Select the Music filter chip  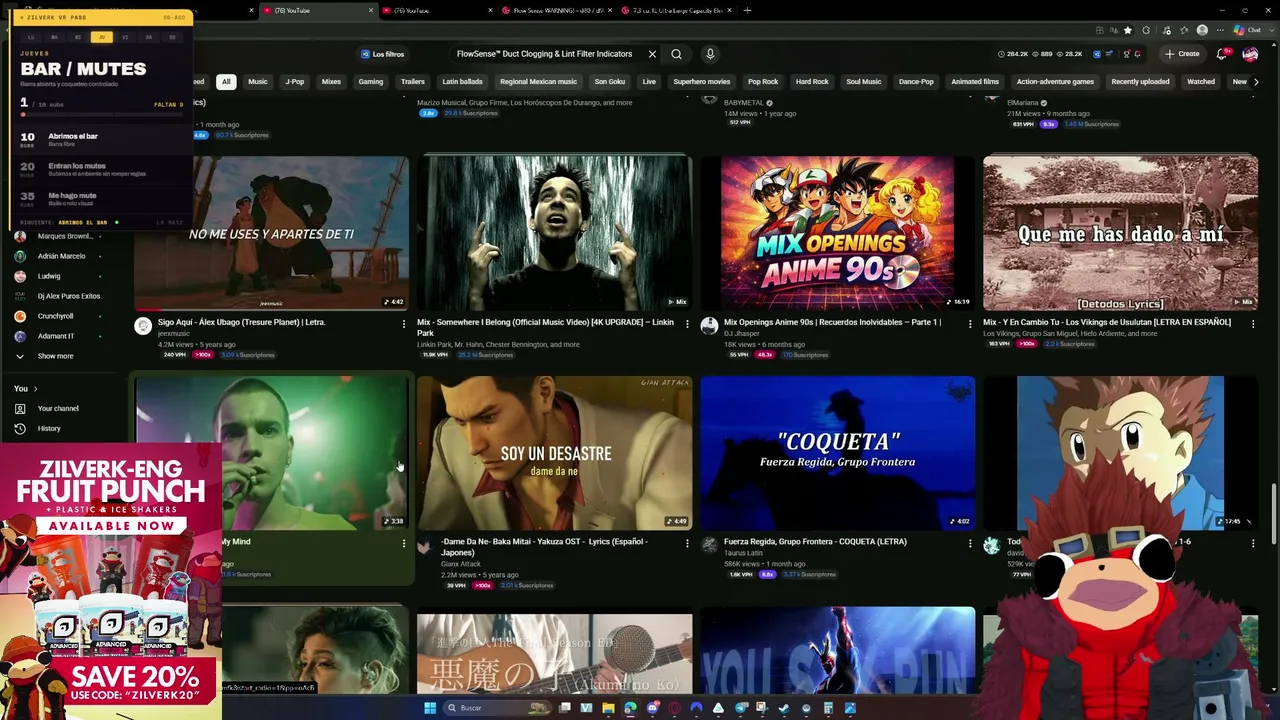coord(258,82)
